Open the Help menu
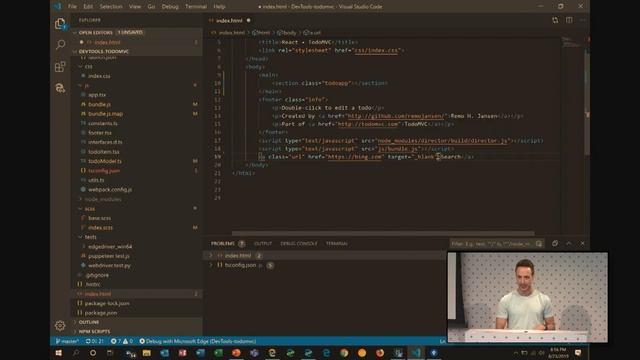The image size is (640, 360). tap(219, 7)
